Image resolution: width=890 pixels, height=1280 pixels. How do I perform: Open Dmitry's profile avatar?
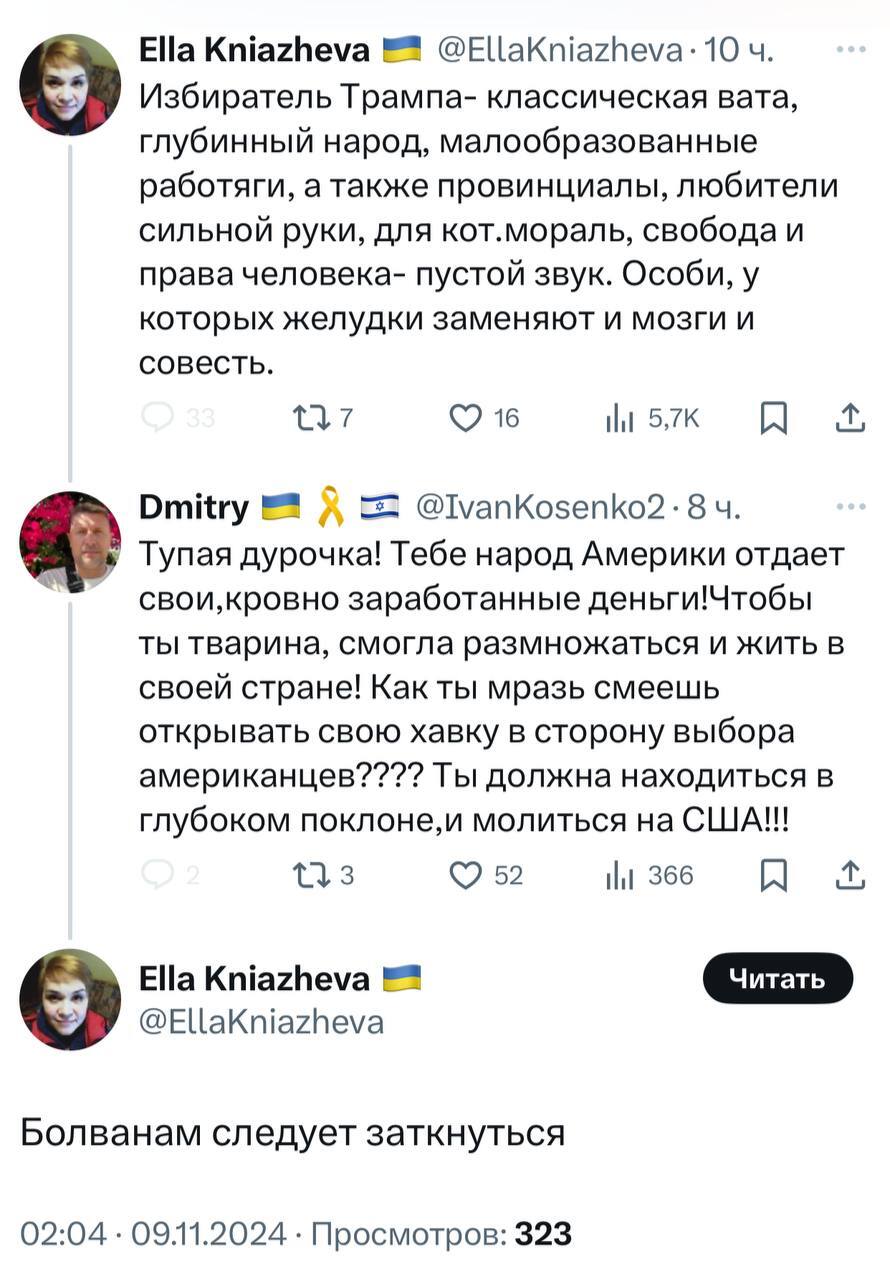coord(70,543)
